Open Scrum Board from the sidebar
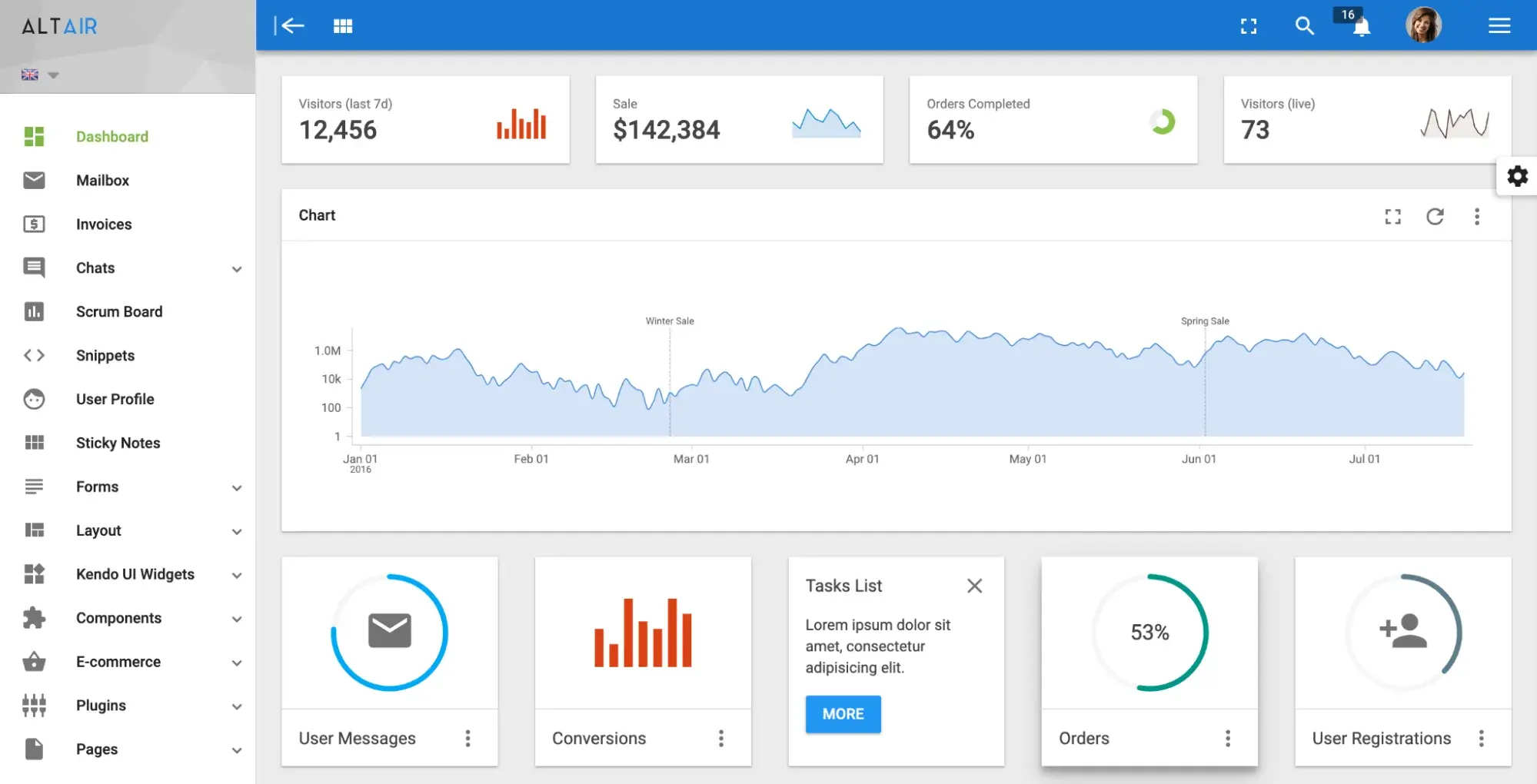 pos(119,312)
